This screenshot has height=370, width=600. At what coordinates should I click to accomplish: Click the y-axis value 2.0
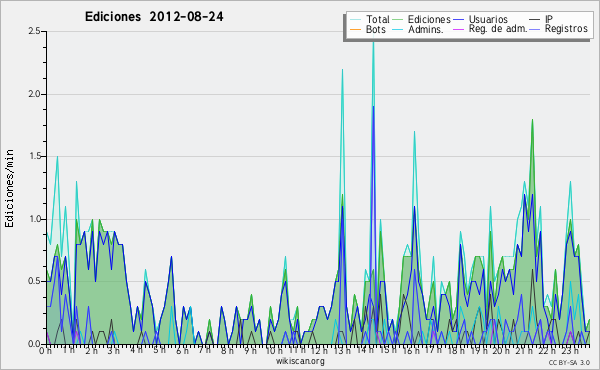pos(34,94)
